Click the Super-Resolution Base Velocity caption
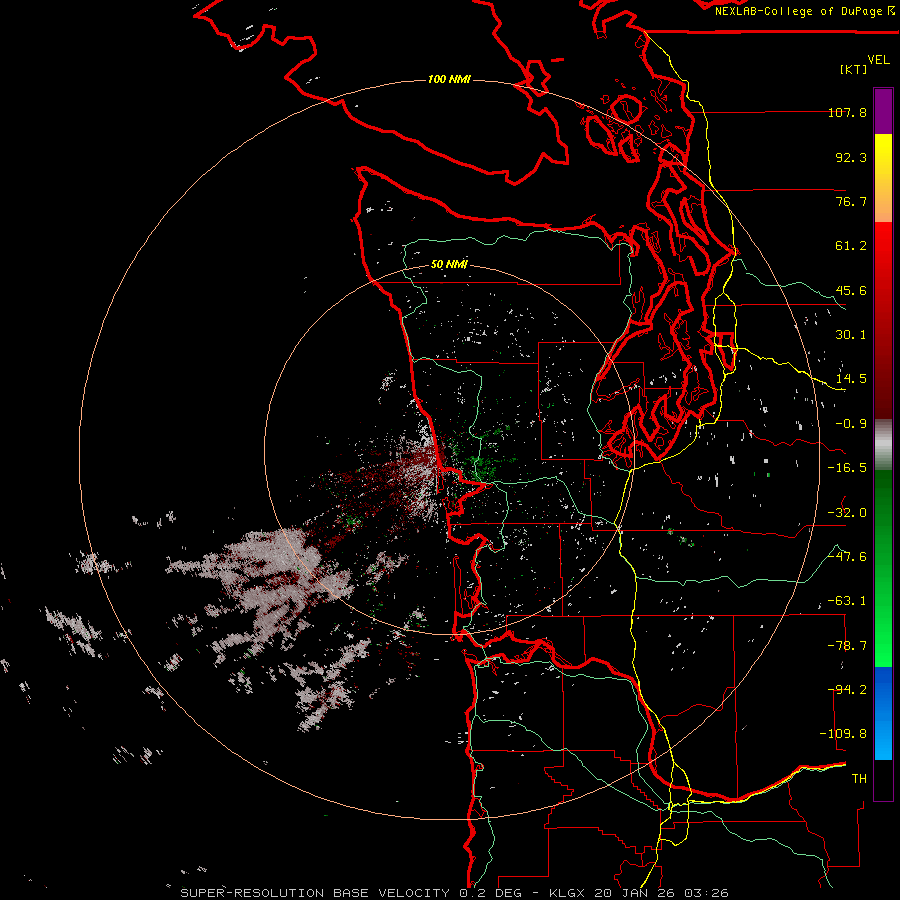Viewport: 900px width, 900px height. (454, 893)
